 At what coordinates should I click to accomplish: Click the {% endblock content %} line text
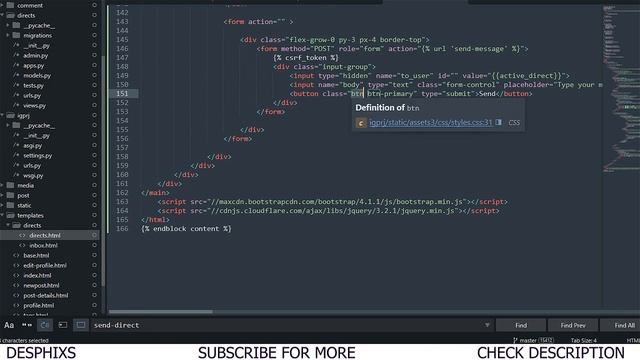click(186, 229)
